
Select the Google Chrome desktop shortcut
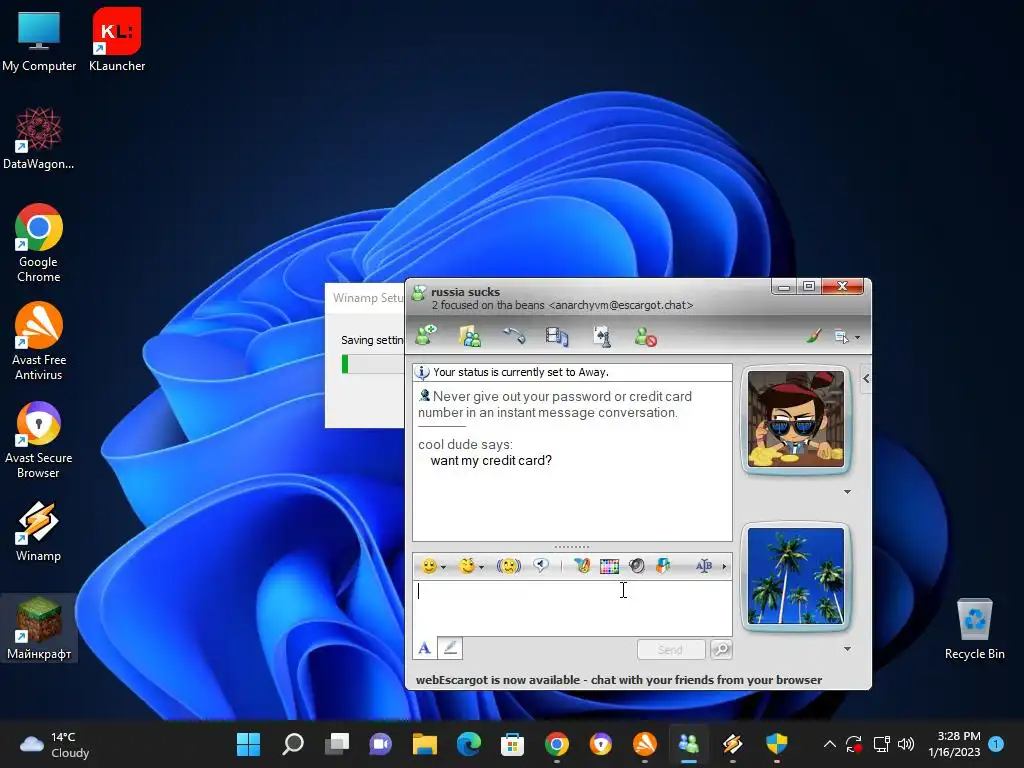point(39,243)
